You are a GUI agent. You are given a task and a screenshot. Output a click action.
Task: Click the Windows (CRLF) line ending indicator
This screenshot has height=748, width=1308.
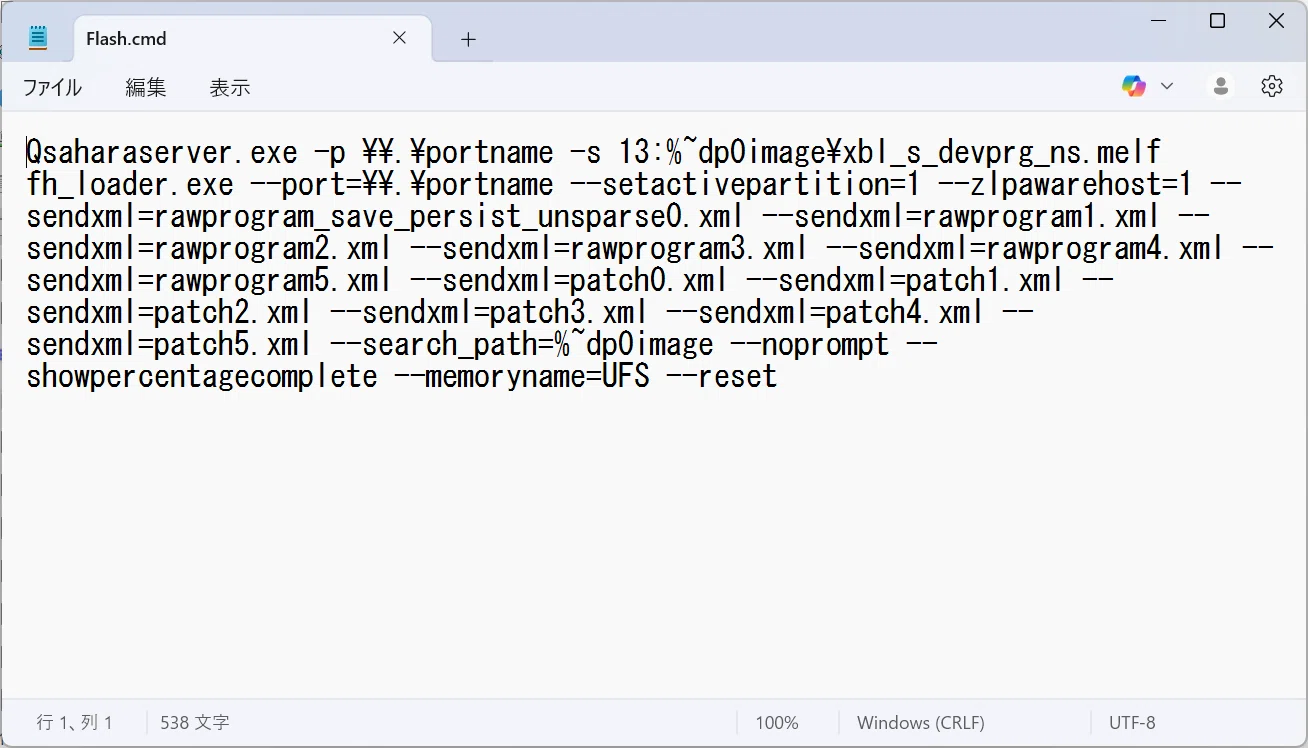(920, 722)
